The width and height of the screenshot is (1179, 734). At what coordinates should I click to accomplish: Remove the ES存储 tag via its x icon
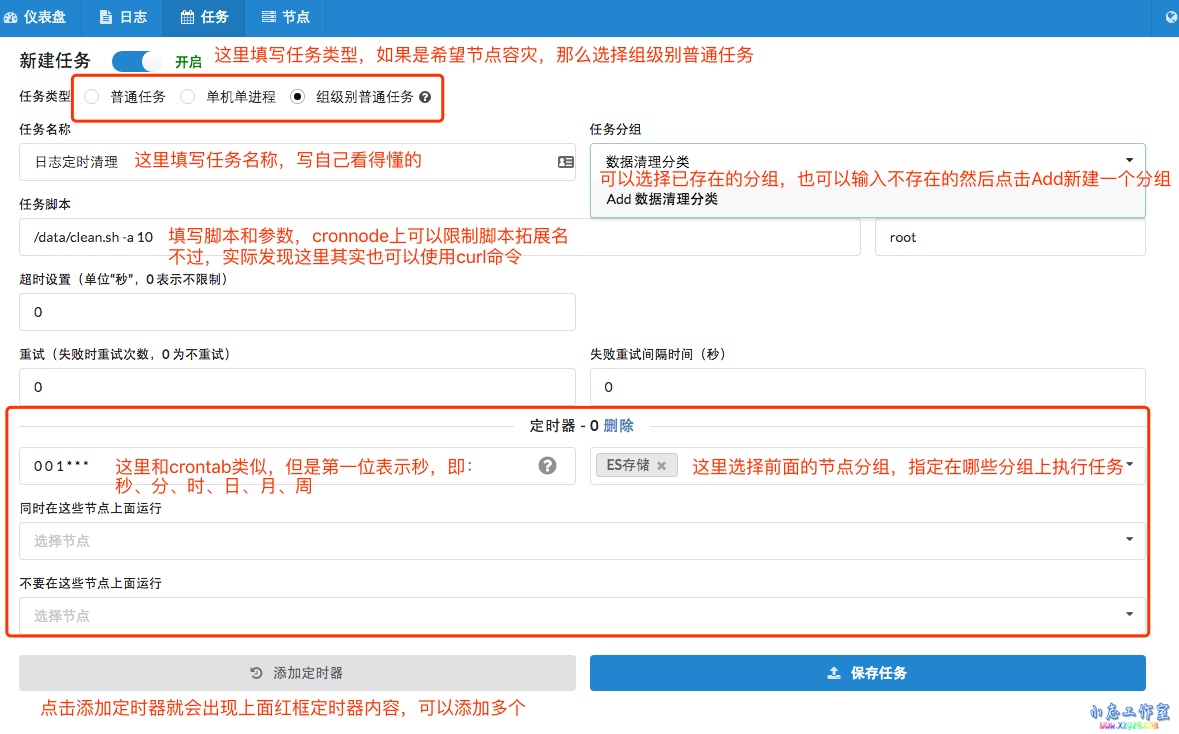pos(660,465)
